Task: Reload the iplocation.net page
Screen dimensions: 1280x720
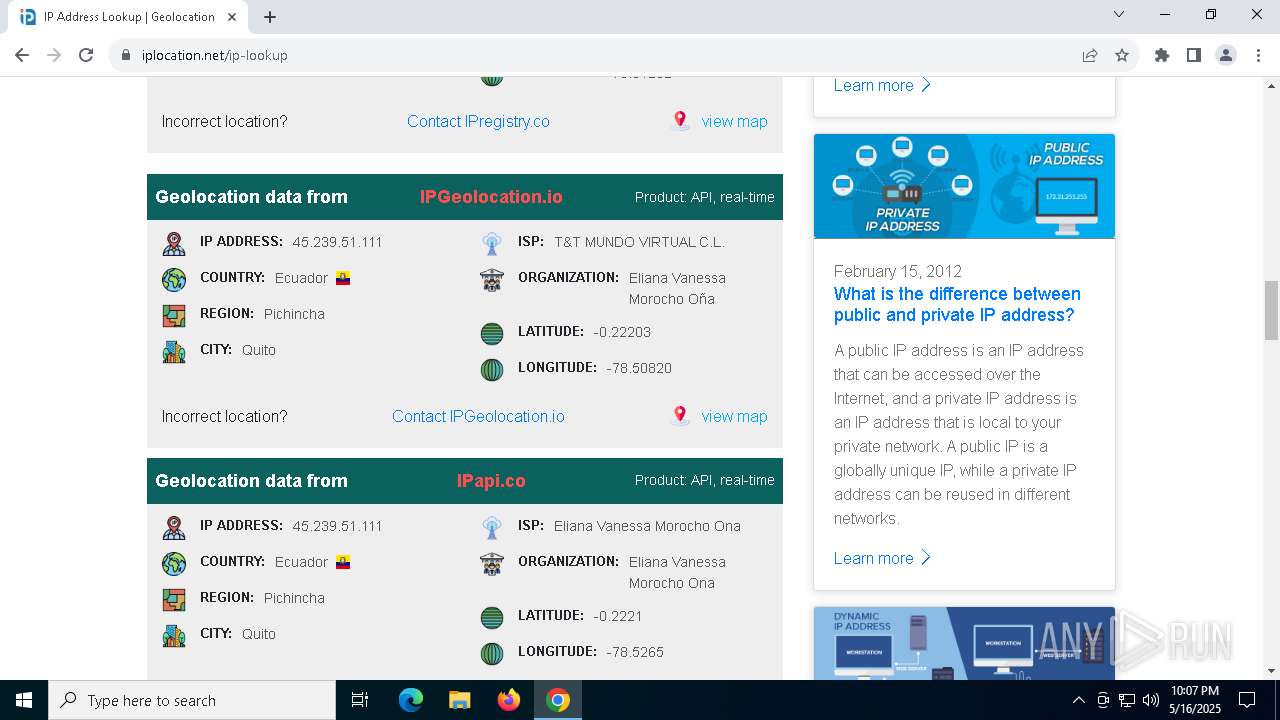Action: click(86, 55)
